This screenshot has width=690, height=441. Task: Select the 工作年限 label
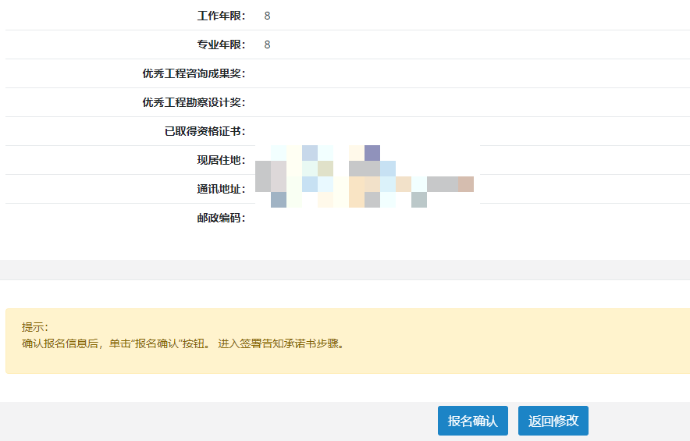tap(221, 16)
